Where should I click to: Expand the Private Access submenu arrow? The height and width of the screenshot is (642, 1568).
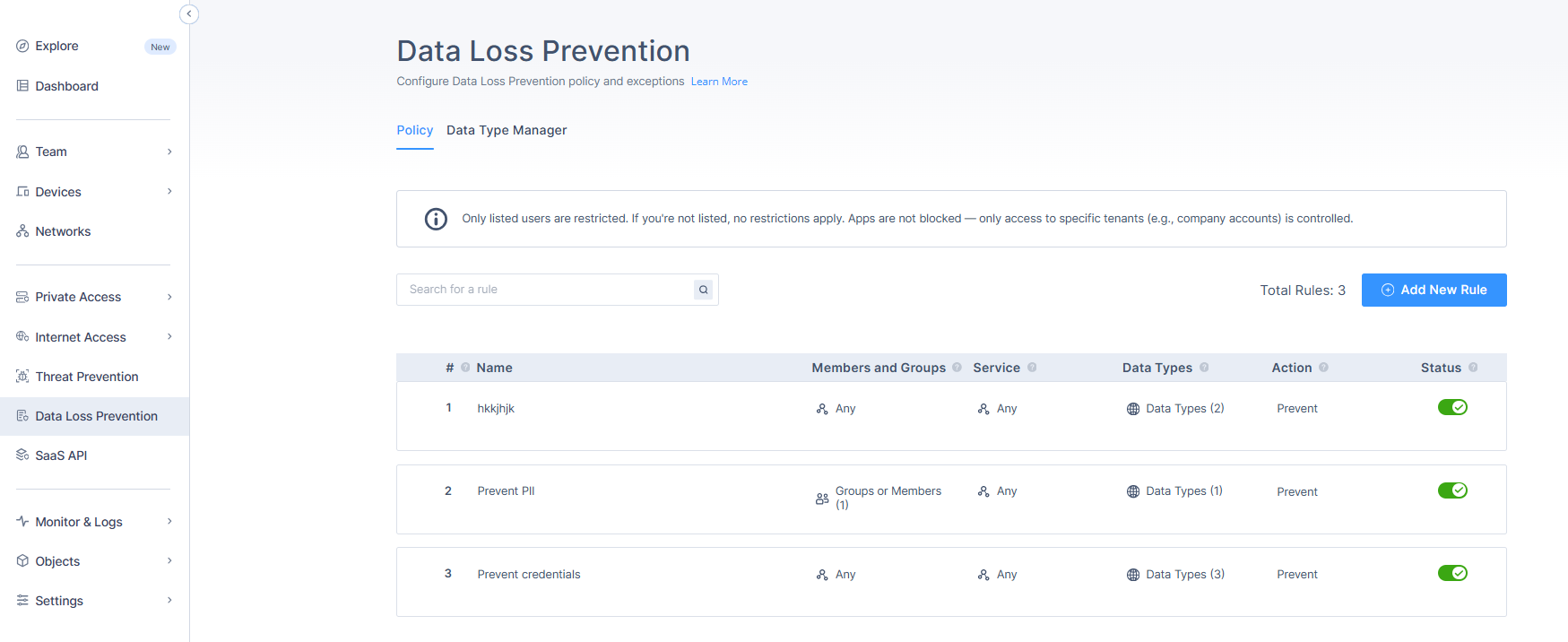169,297
